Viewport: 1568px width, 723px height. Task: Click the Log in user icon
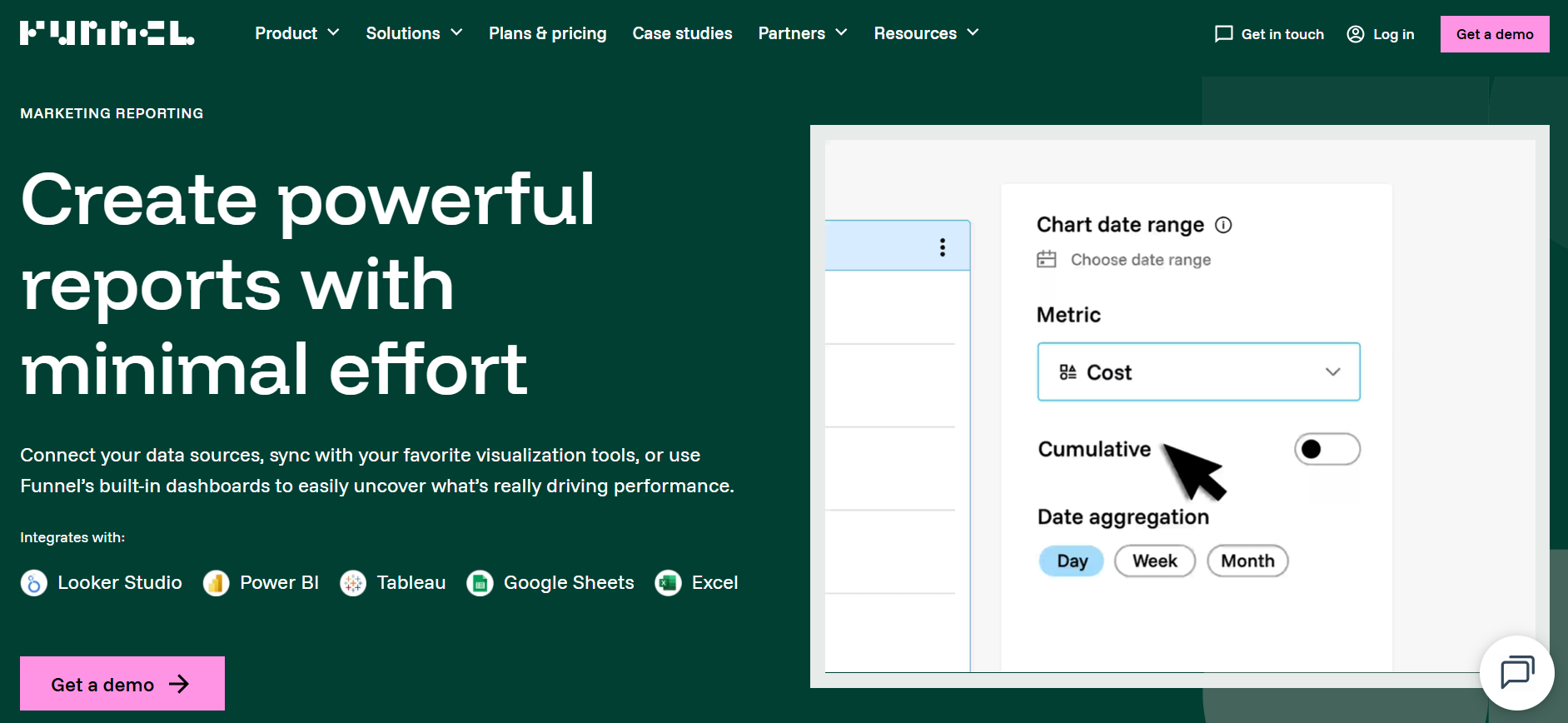[1356, 34]
